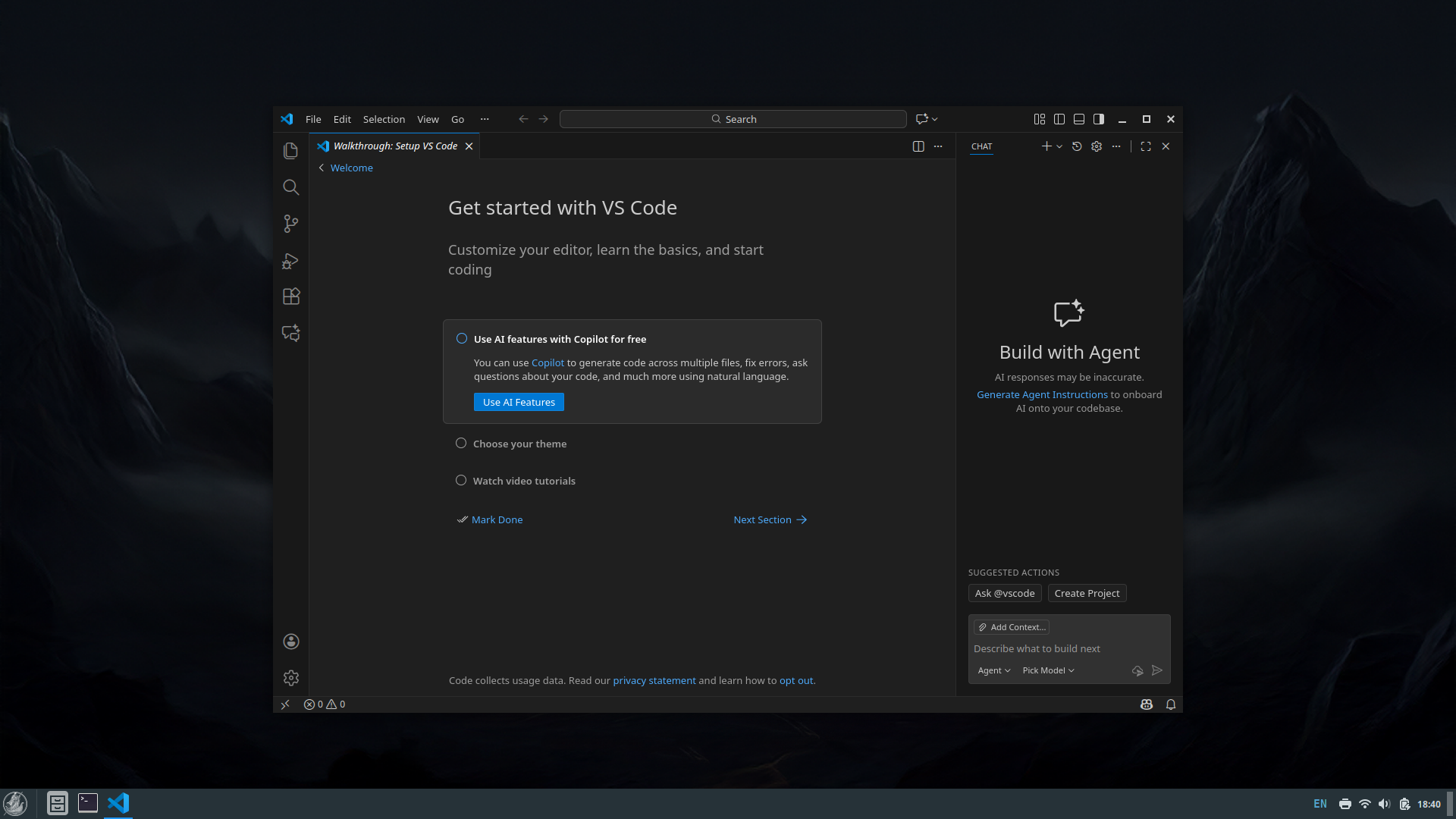
Task: Select the 'Watch video tutorials' step circle
Action: click(460, 480)
